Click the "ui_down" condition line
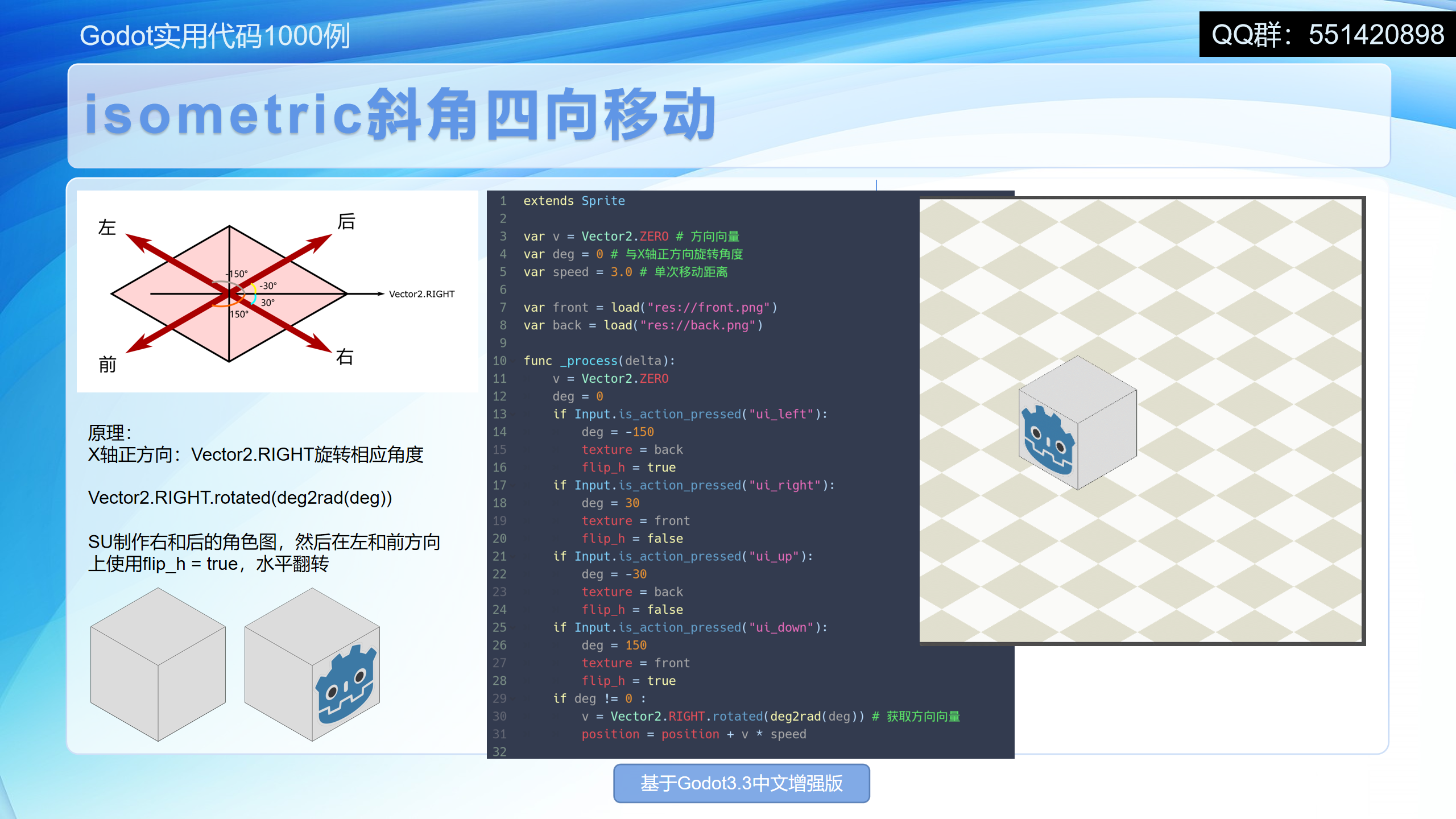 tap(690, 627)
